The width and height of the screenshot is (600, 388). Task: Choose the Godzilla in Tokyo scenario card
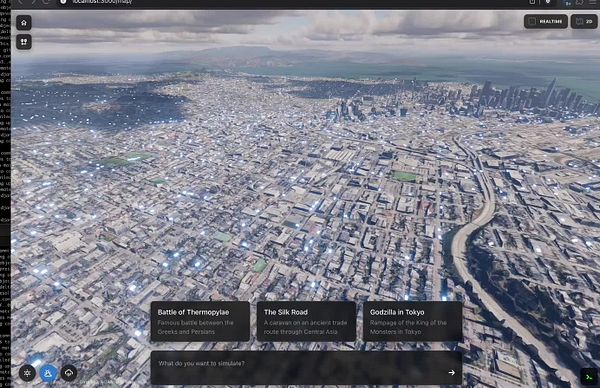coord(412,321)
